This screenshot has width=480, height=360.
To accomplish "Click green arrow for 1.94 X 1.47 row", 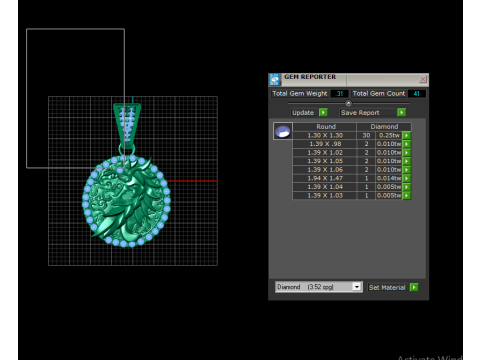I will [406, 178].
